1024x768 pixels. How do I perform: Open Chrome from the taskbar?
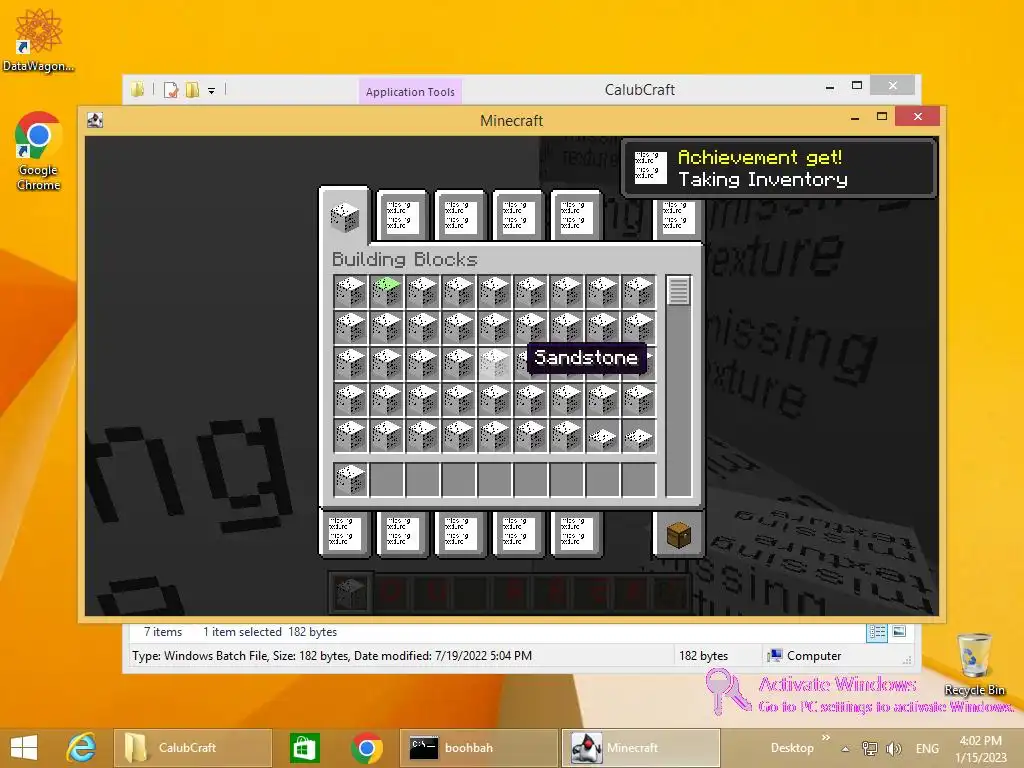pos(366,748)
